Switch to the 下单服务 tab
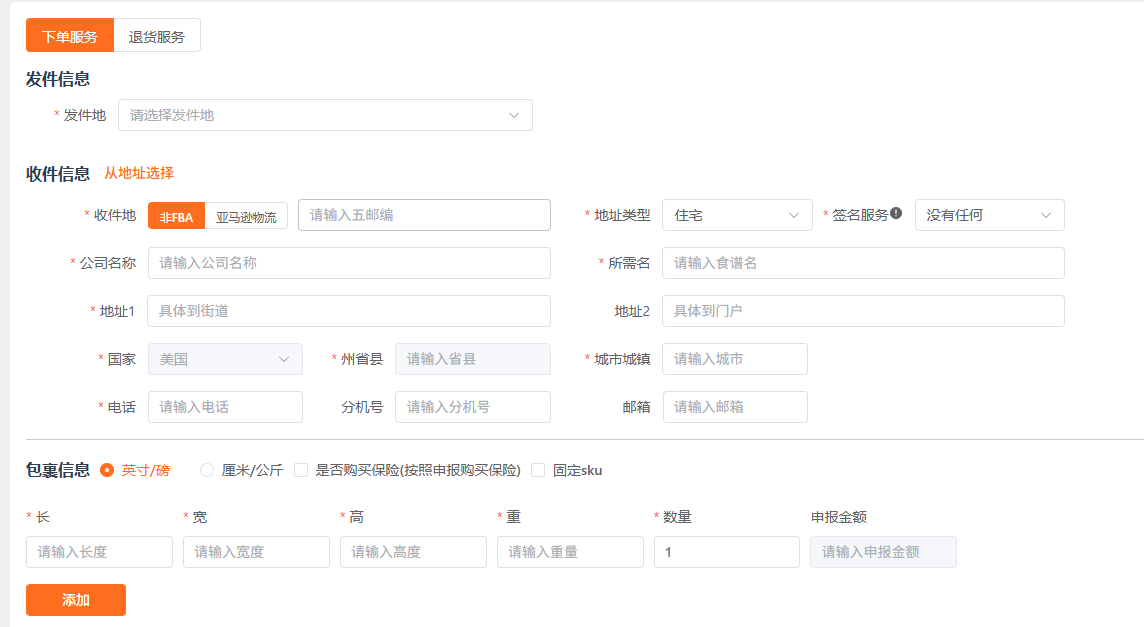This screenshot has height=627, width=1144. click(x=70, y=36)
